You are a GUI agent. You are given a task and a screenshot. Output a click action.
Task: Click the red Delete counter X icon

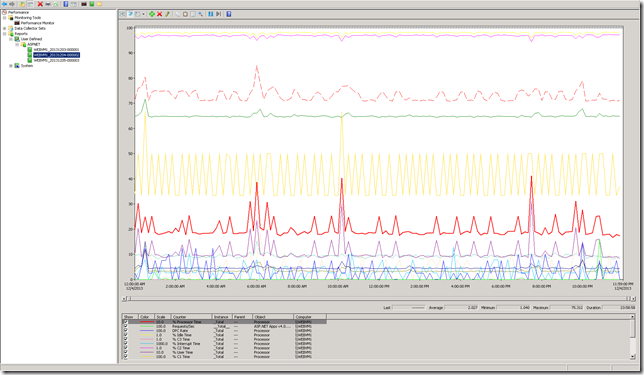[x=160, y=14]
